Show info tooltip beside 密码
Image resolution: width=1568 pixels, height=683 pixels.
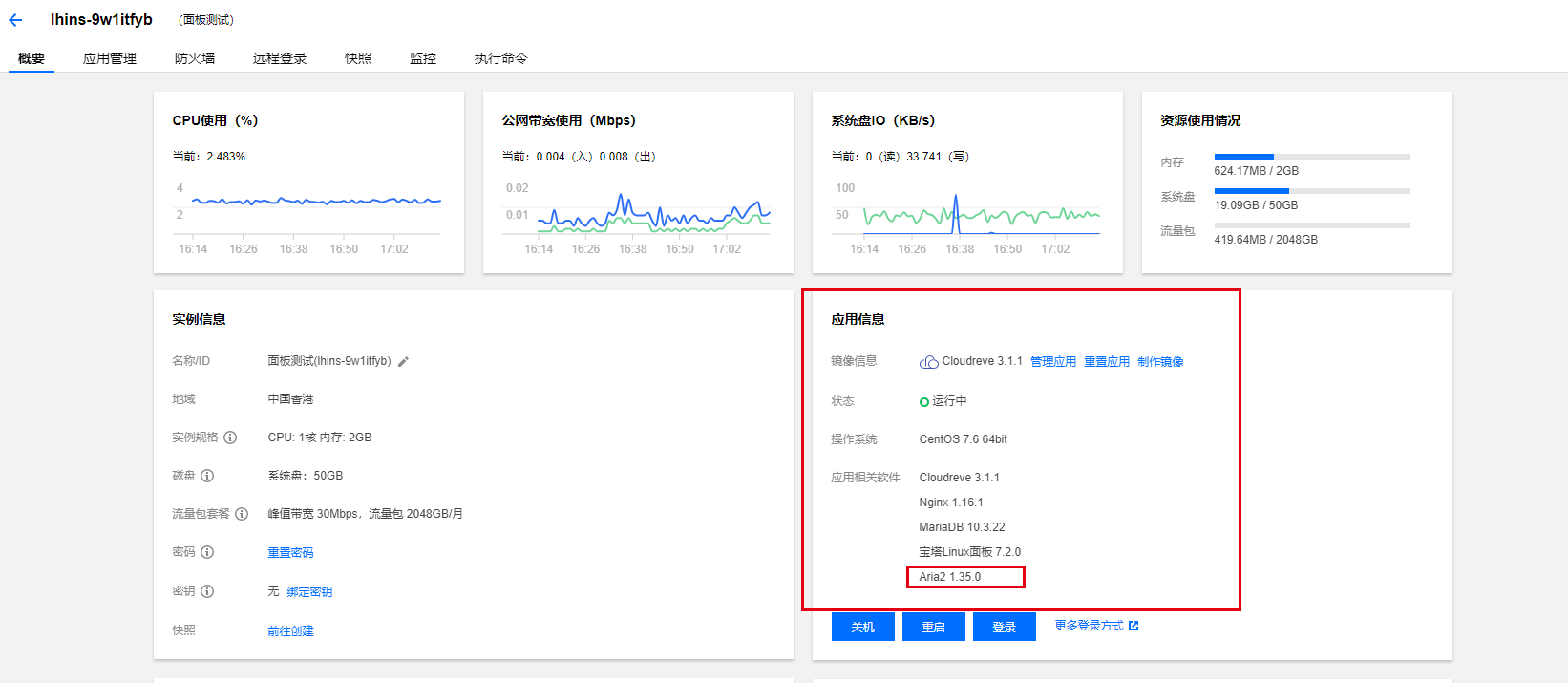click(x=207, y=552)
